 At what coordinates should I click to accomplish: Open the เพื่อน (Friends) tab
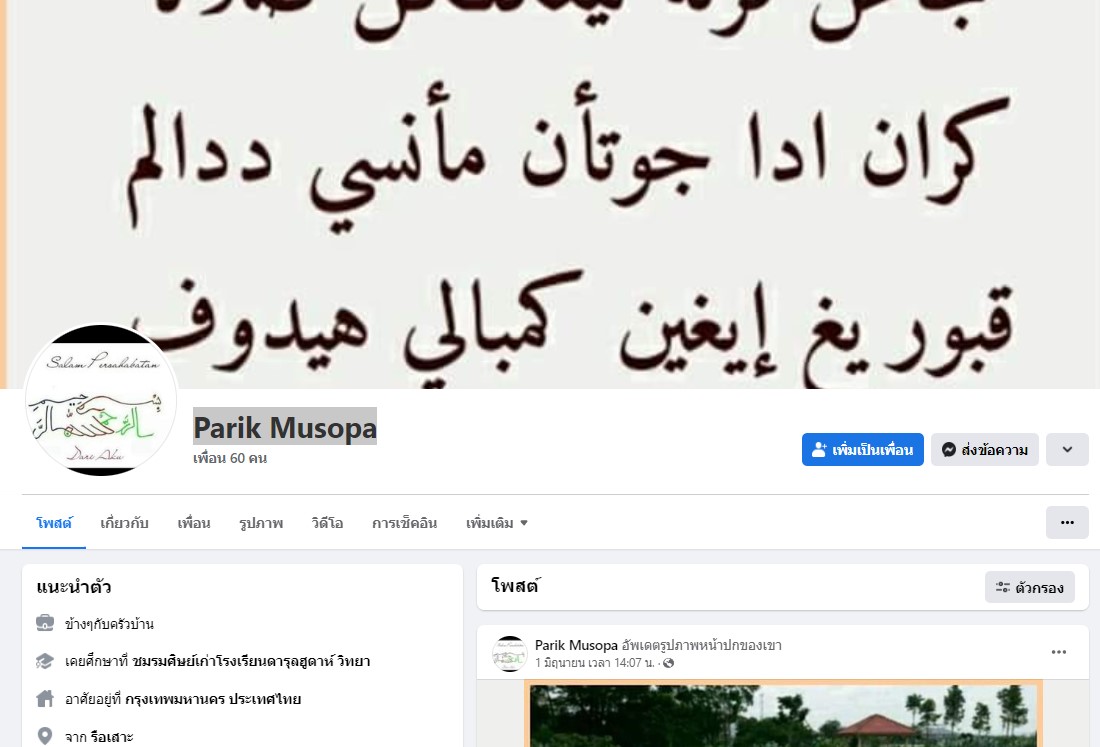[194, 523]
